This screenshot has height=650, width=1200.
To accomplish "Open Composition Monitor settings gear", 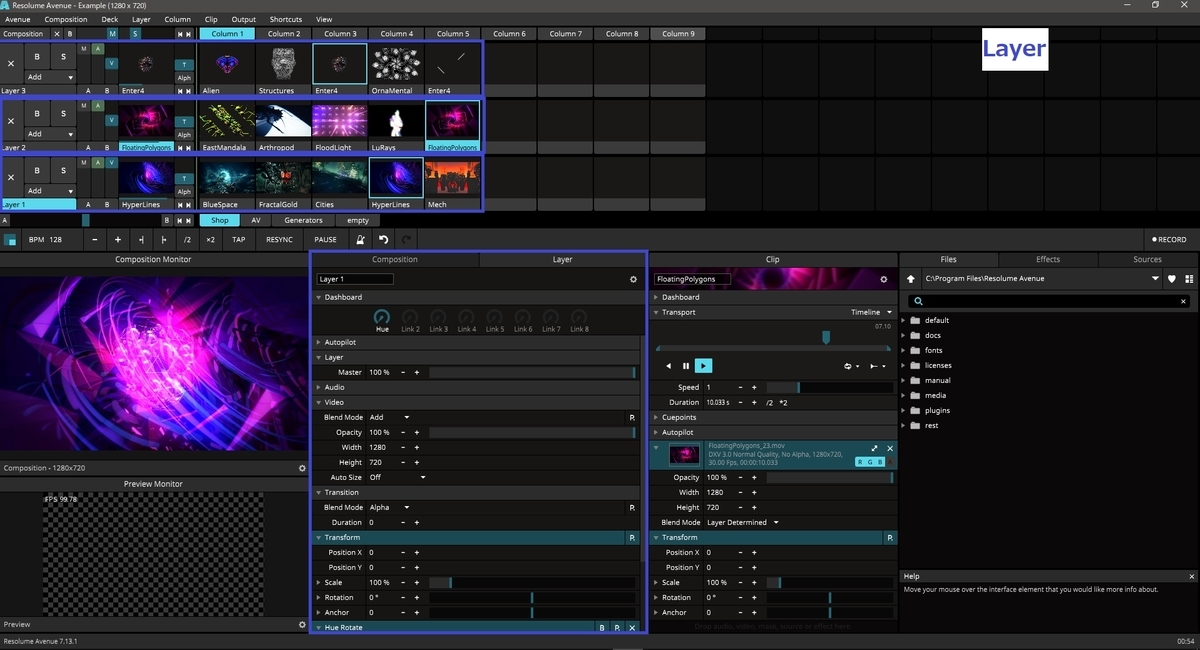I will tap(302, 468).
